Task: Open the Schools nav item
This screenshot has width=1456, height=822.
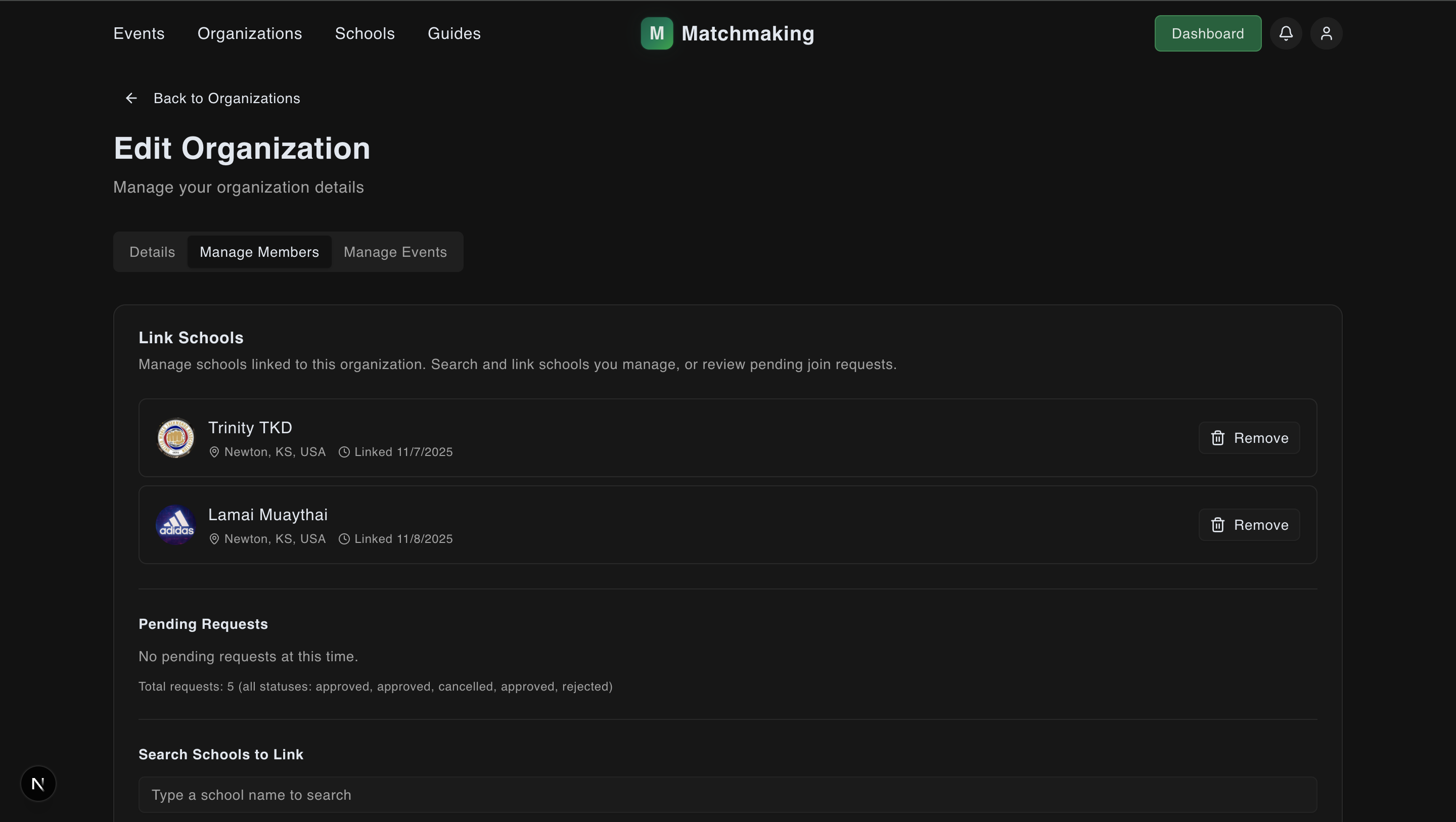Action: point(365,33)
